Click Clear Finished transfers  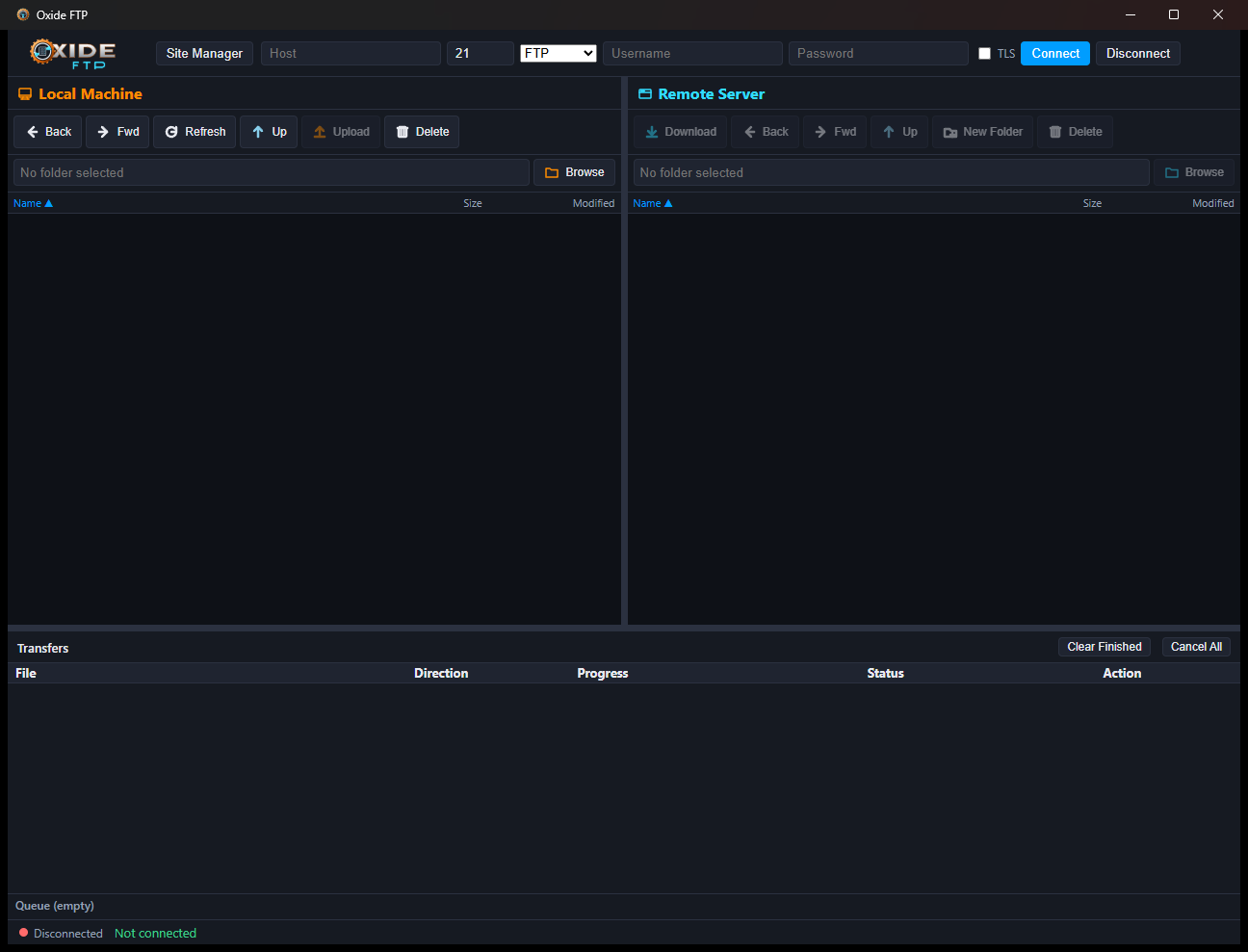[1105, 647]
